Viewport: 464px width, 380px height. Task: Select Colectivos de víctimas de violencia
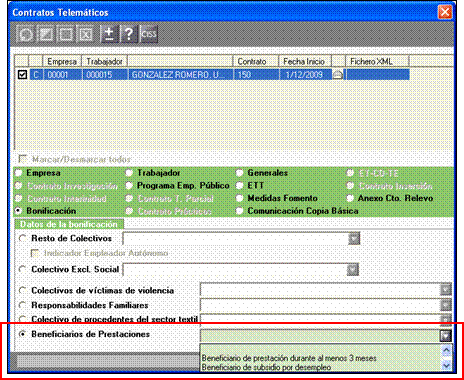tap(23, 291)
